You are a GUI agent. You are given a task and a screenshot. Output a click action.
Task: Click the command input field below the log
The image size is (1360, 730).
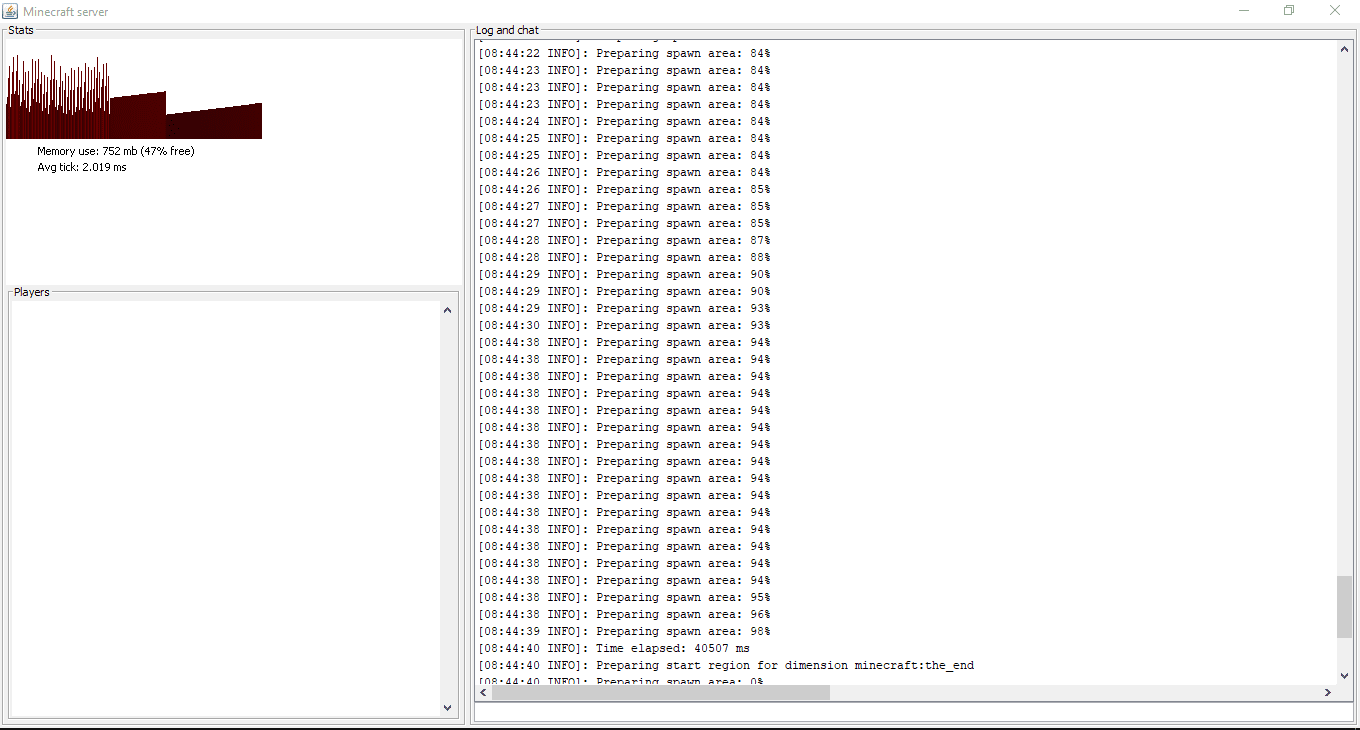click(x=913, y=711)
